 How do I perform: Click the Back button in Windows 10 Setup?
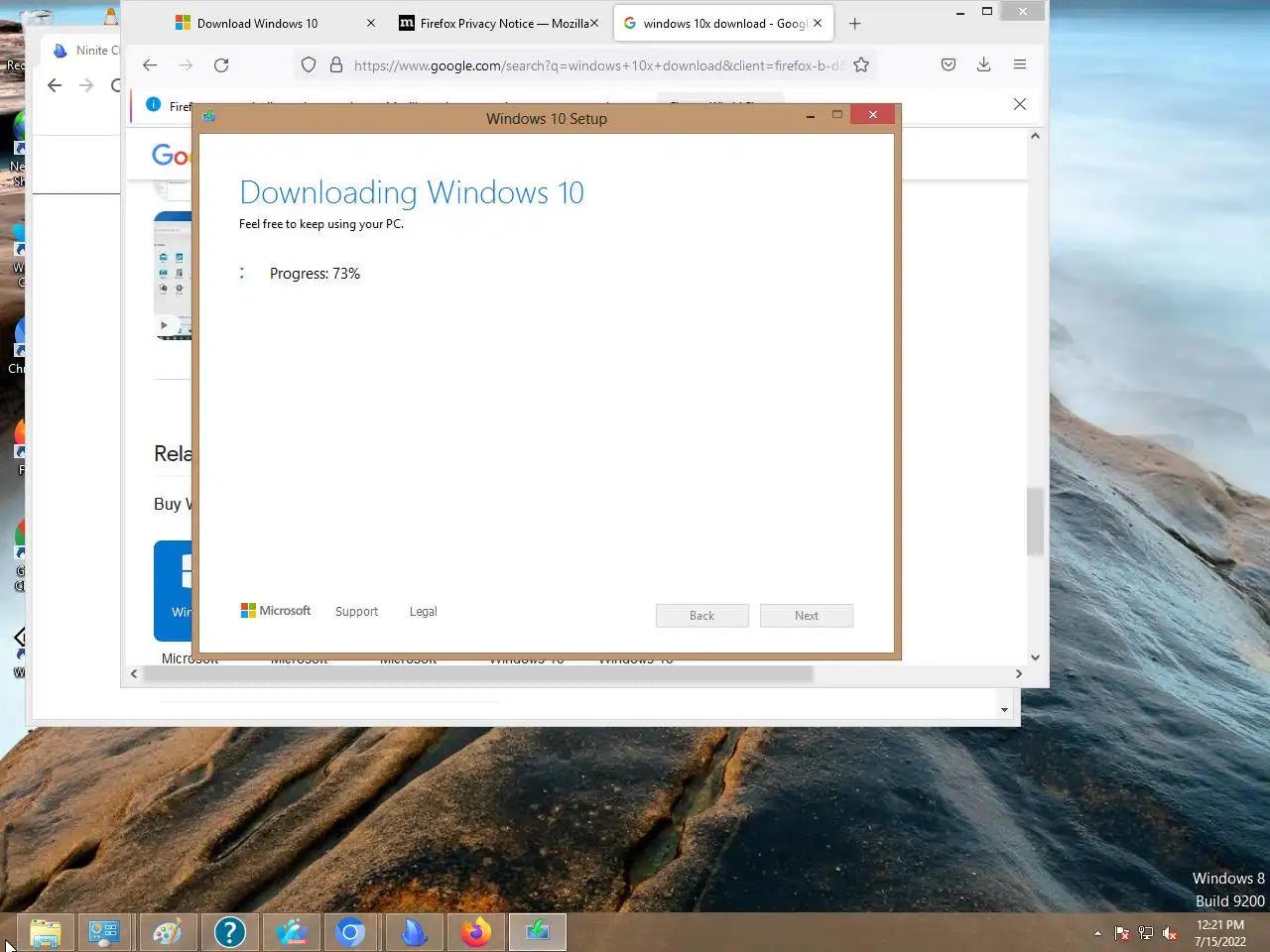click(701, 616)
